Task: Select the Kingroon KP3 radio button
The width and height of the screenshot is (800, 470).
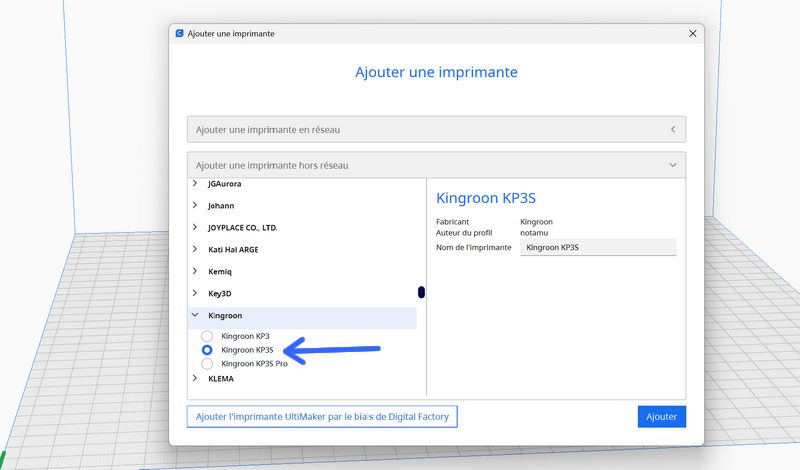Action: tap(207, 336)
